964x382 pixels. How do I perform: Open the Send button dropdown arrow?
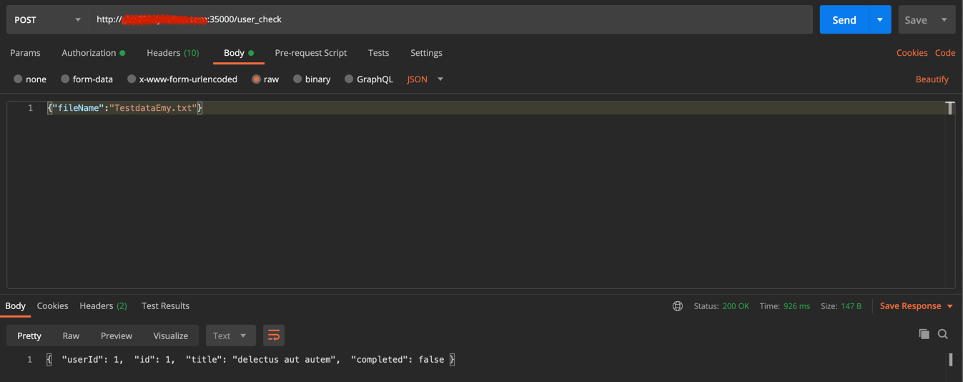pyautogui.click(x=880, y=20)
